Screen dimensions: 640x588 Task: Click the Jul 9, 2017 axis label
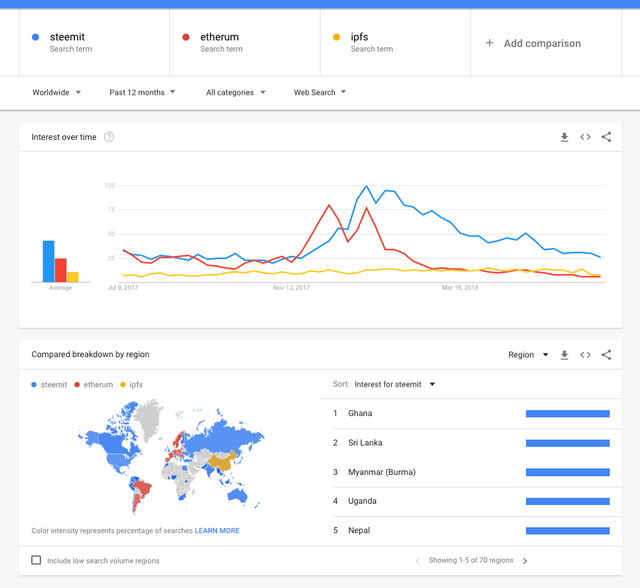[123, 288]
